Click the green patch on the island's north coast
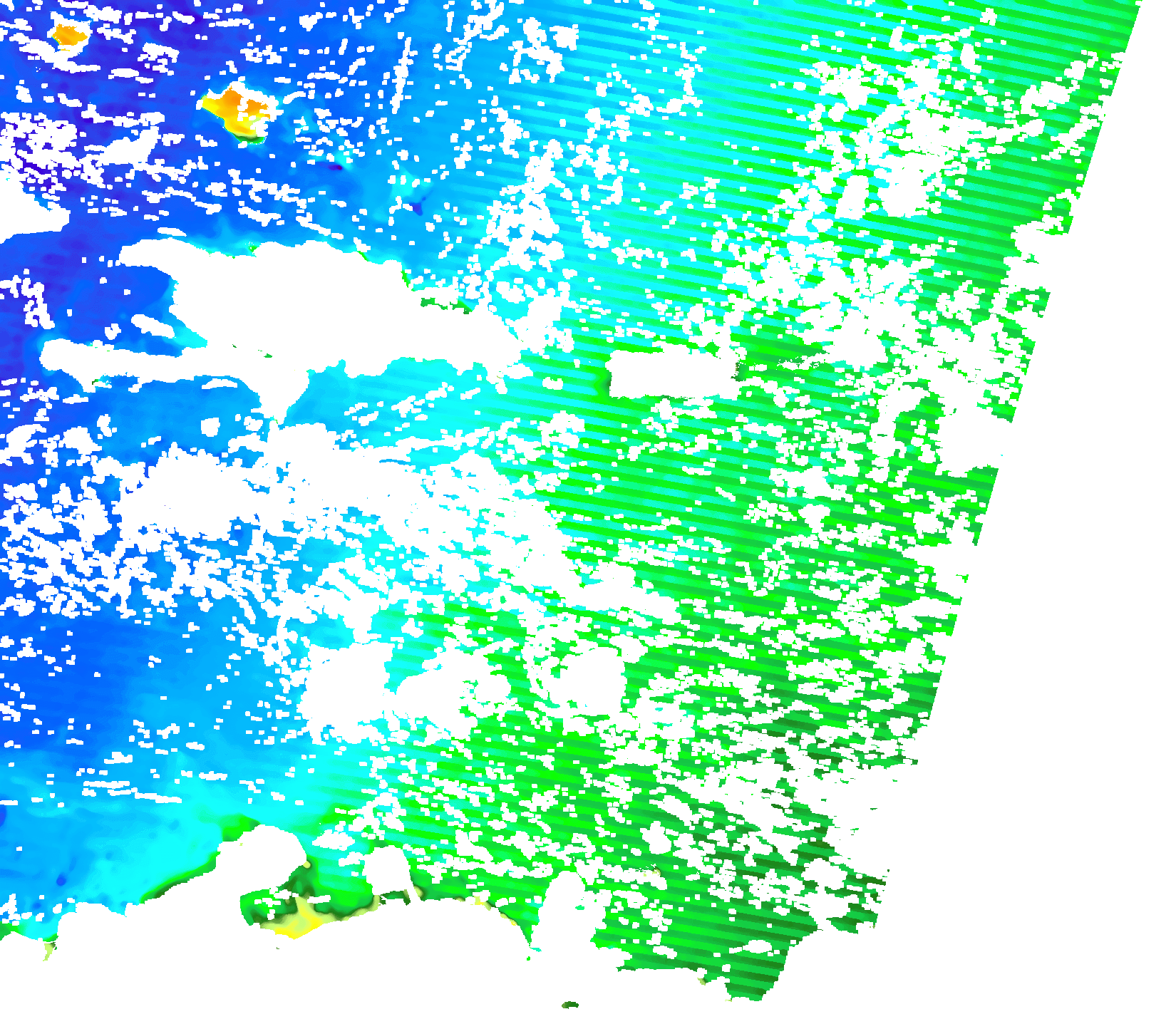 click(x=253, y=248)
